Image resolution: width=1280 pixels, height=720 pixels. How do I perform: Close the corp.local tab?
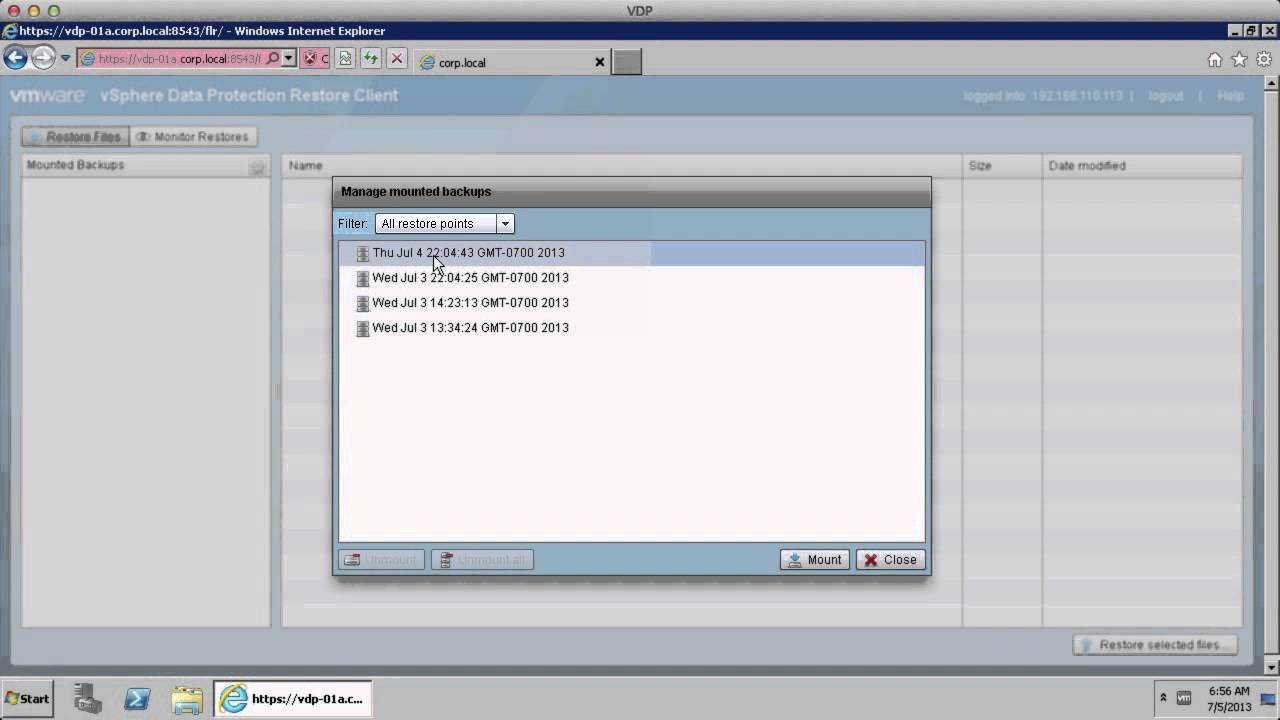click(x=600, y=62)
